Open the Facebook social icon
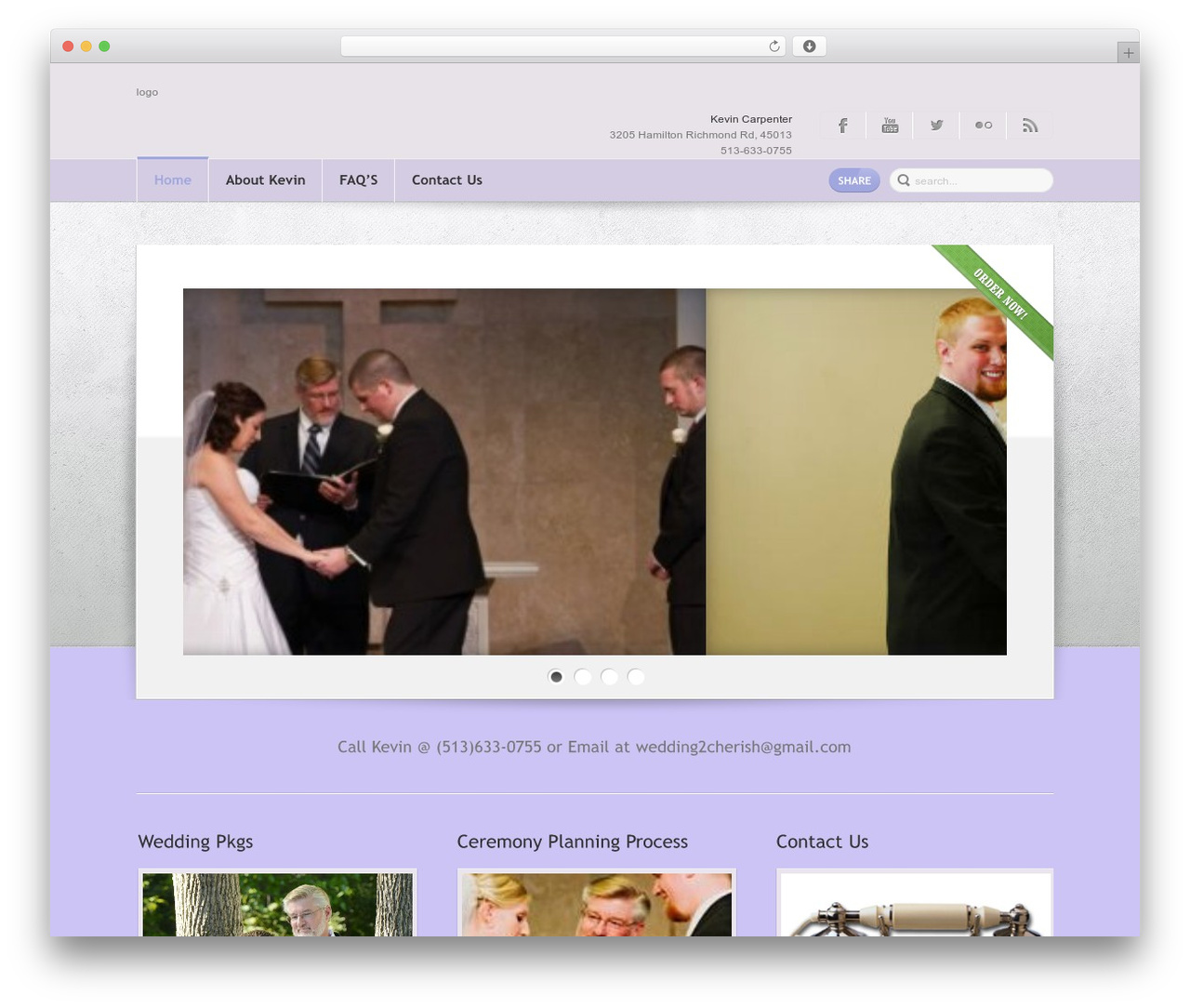Viewport: 1190px width, 1008px height. (842, 125)
